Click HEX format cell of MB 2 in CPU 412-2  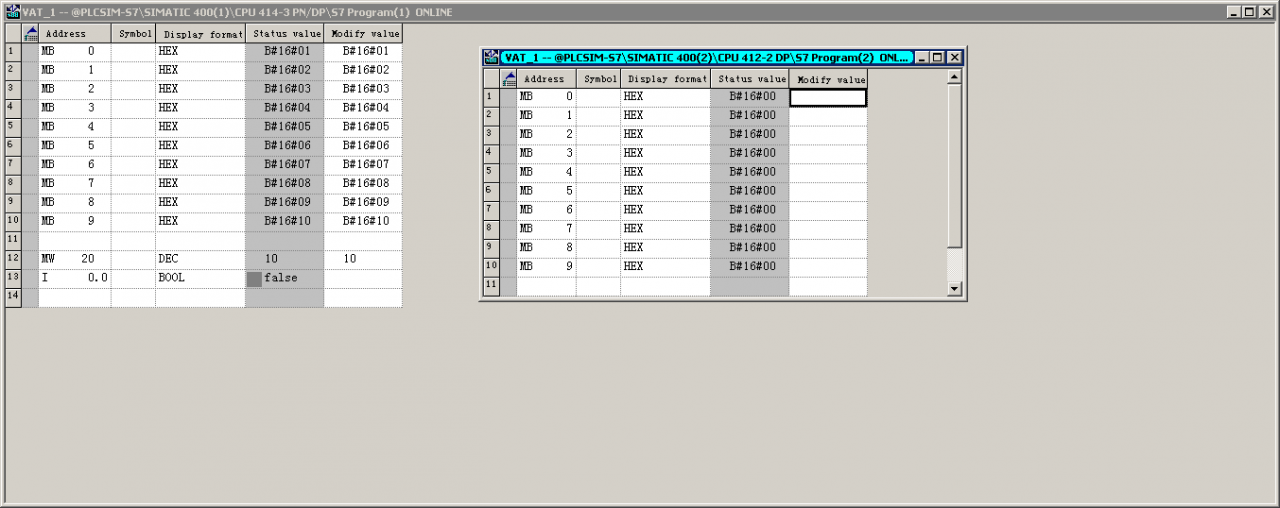coord(665,134)
